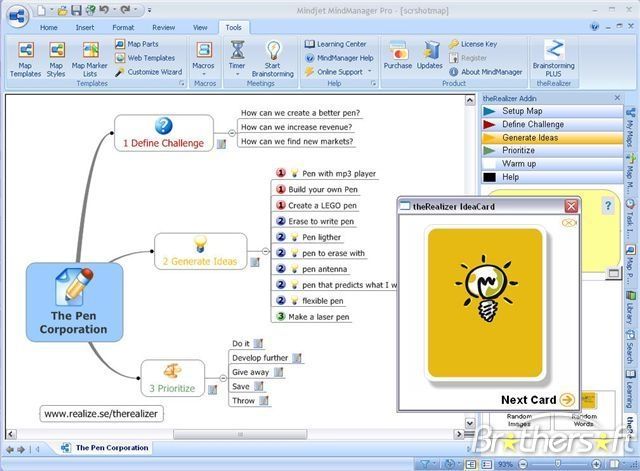This screenshot has height=471, width=640.
Task: Click the www.realize.se/therealizer topic
Action: (x=101, y=414)
